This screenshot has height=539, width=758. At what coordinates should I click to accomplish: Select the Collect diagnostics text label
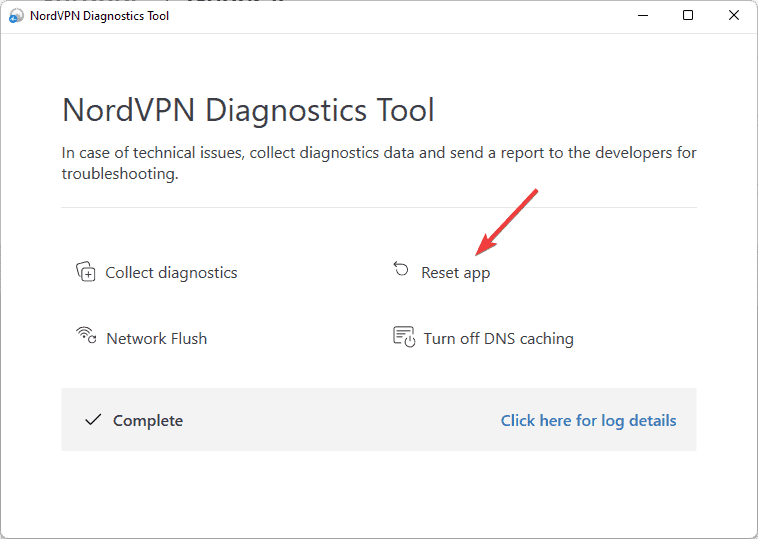[171, 272]
